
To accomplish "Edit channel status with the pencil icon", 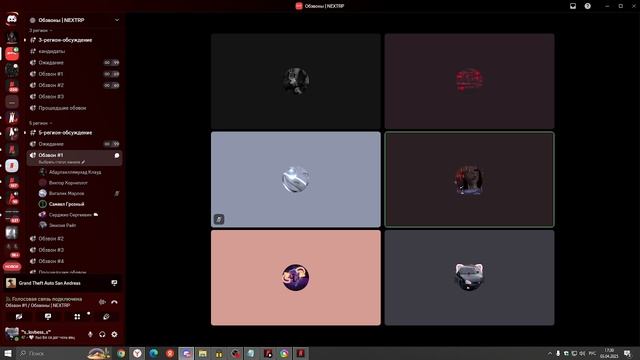I will click(x=83, y=162).
